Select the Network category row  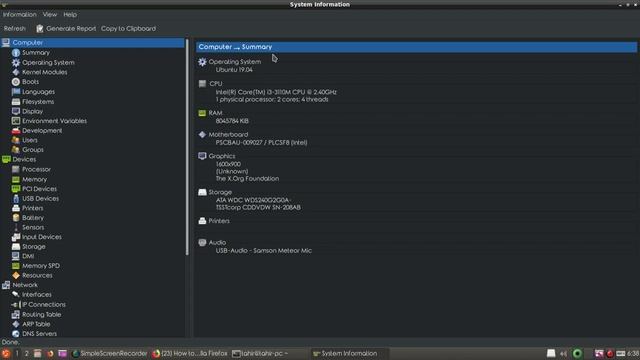pos(93,285)
